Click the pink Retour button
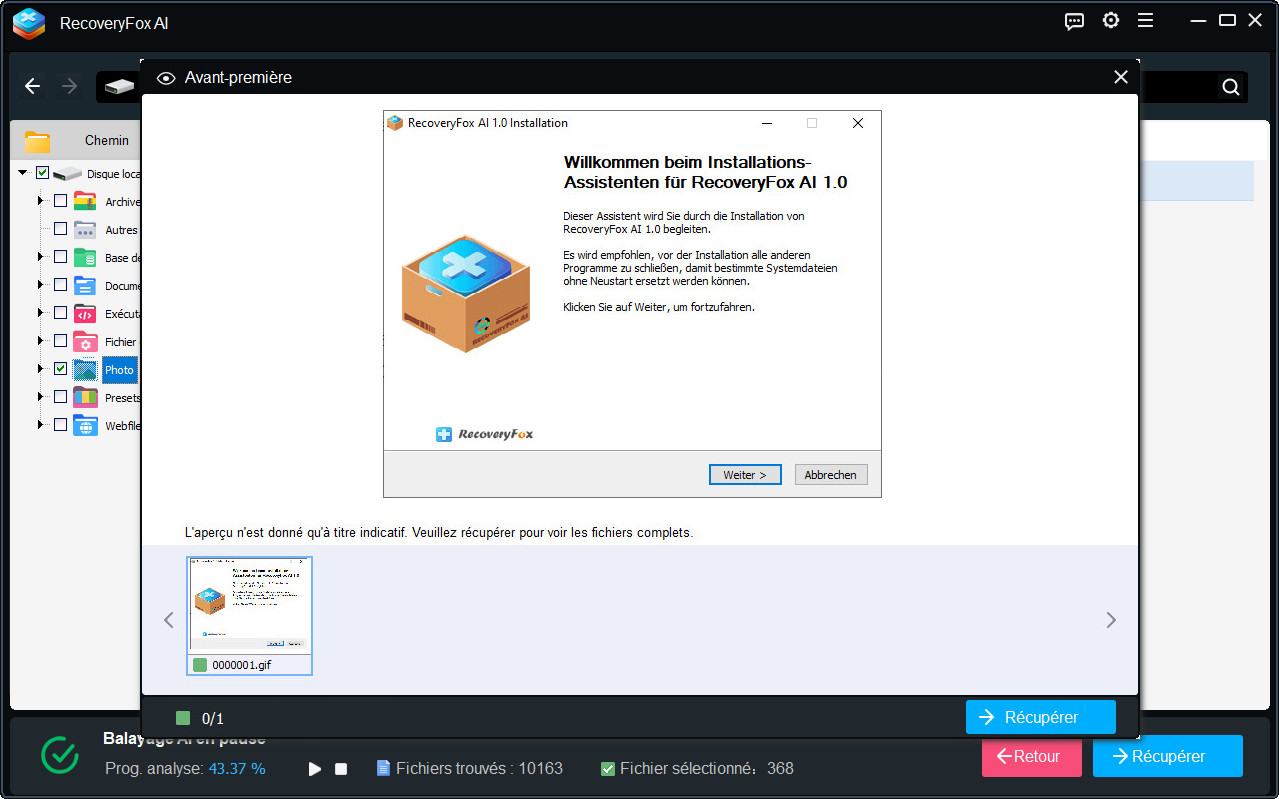This screenshot has width=1279, height=799. [x=1031, y=756]
